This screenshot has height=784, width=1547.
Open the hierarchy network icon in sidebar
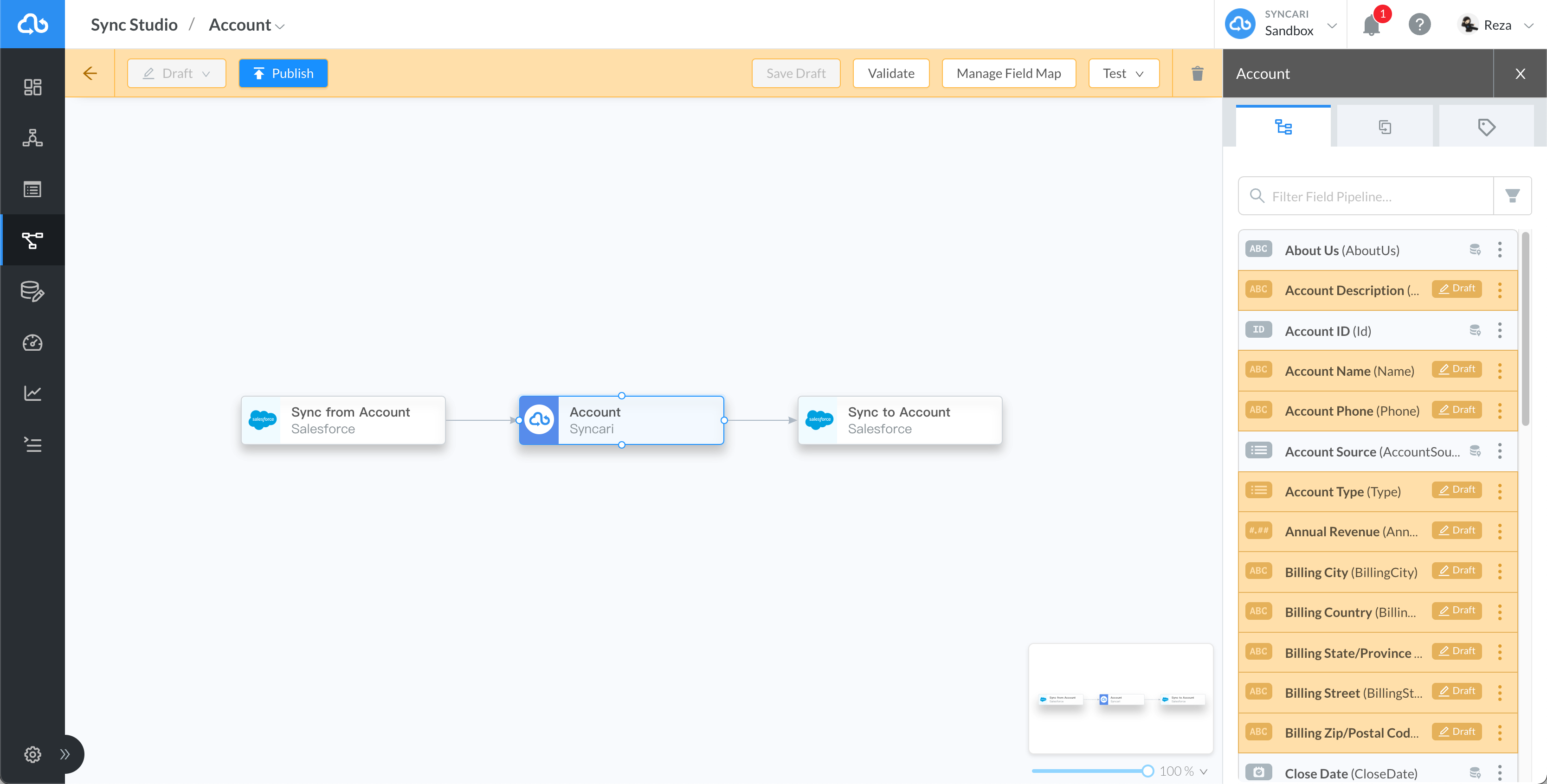tap(32, 138)
